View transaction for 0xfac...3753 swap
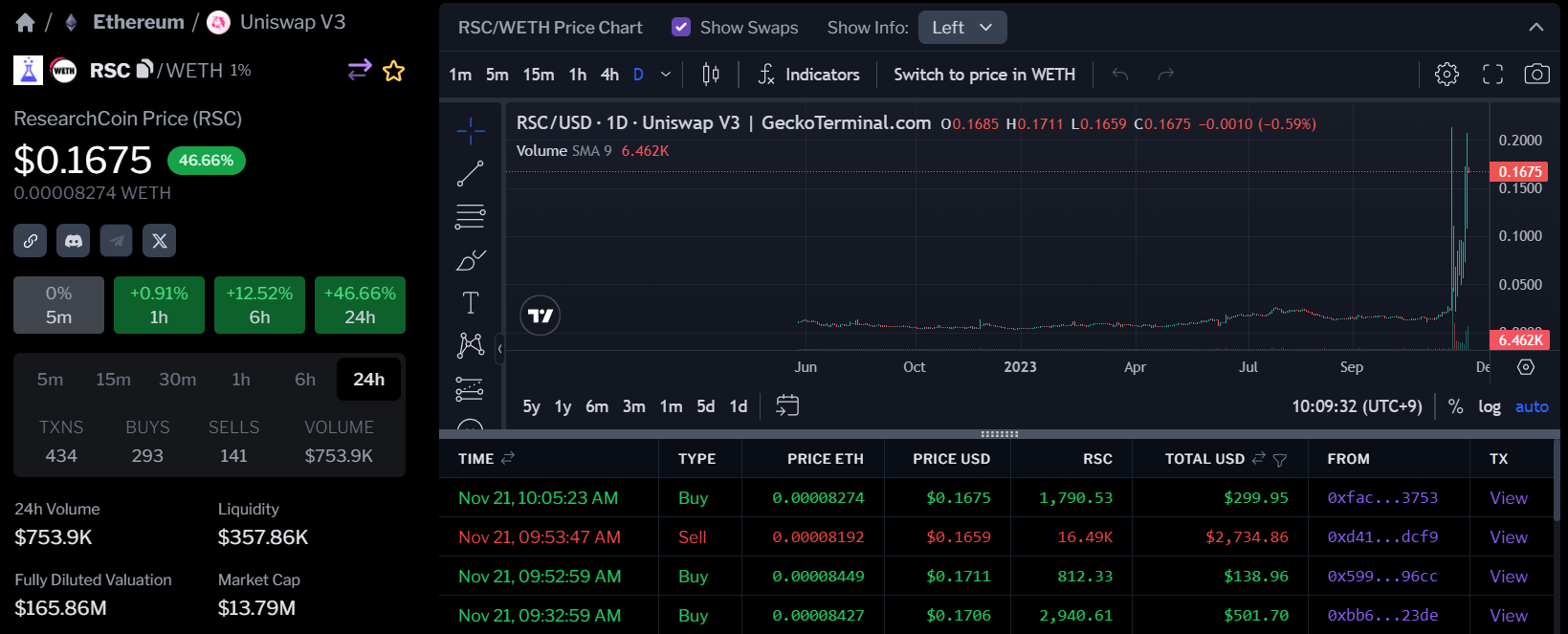This screenshot has height=634, width=1568. click(x=1509, y=498)
